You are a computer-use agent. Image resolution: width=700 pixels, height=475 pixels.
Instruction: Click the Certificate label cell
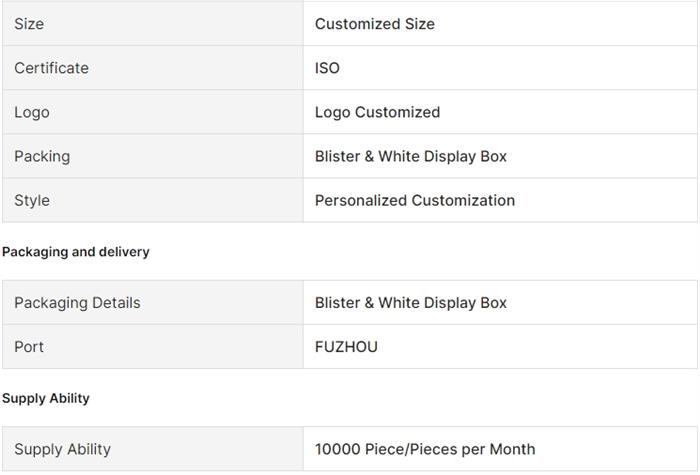[x=51, y=68]
